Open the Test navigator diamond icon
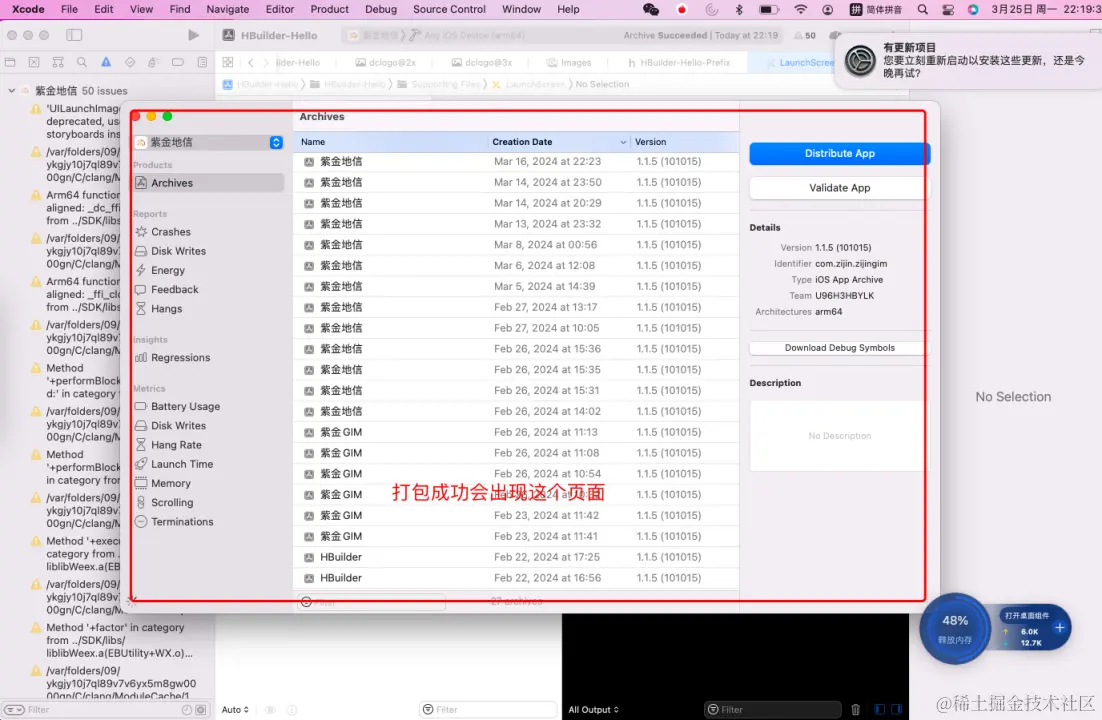 130,63
